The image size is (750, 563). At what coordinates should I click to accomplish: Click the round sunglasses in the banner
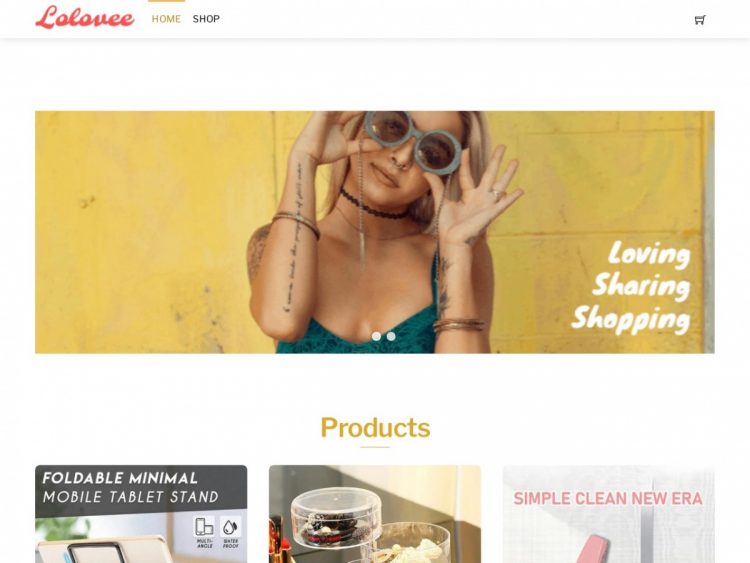pyautogui.click(x=412, y=140)
